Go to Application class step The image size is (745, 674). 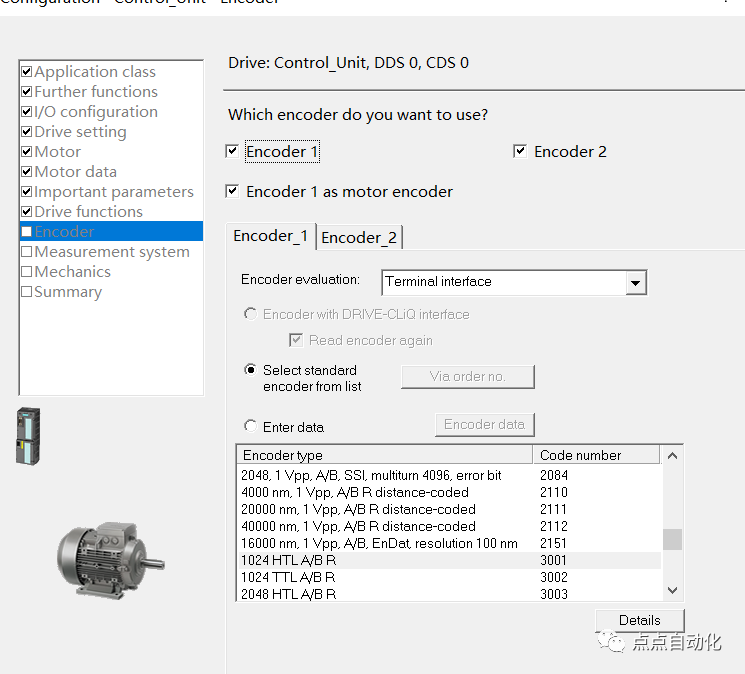tap(95, 72)
